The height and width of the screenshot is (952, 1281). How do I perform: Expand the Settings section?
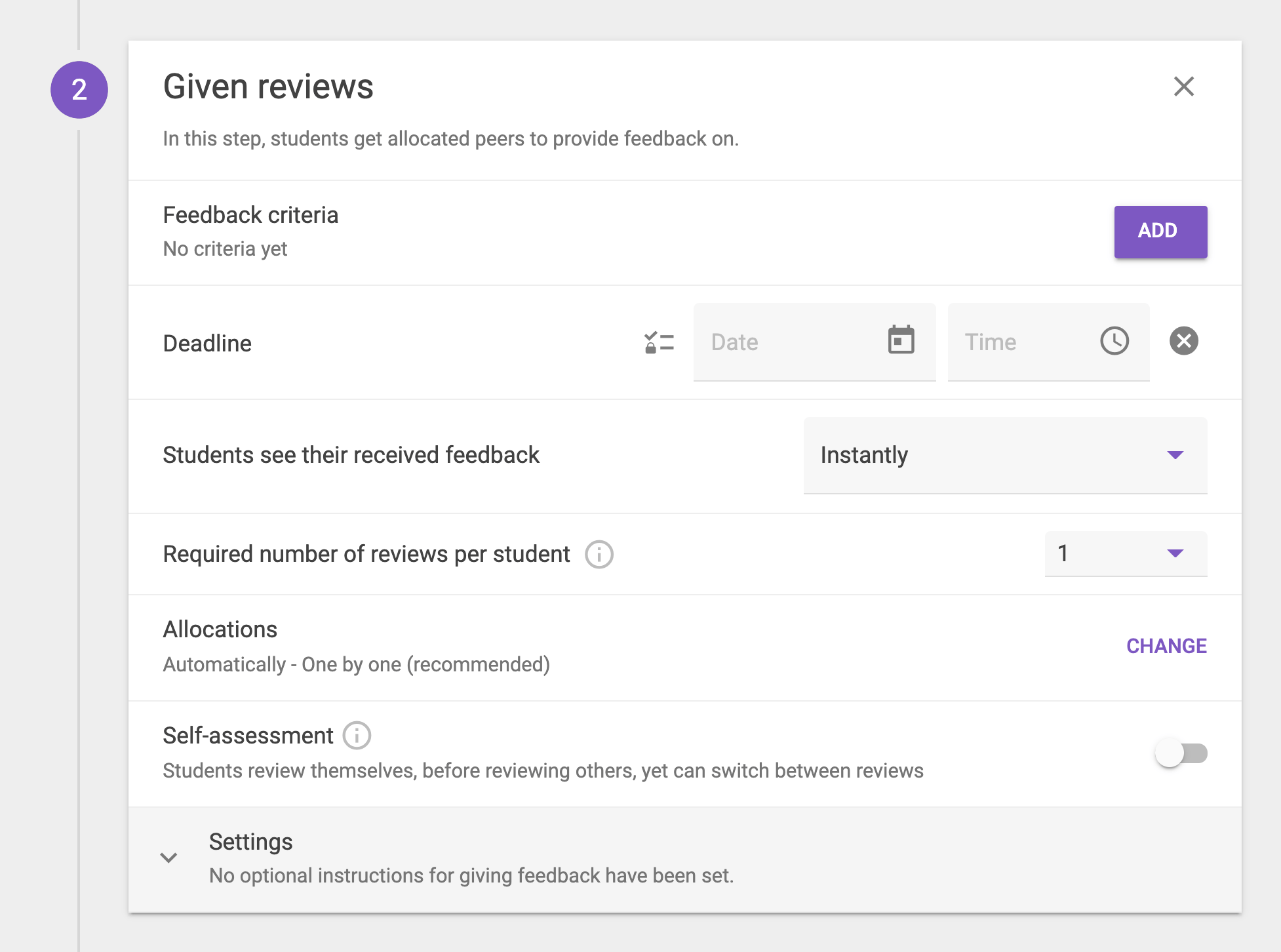point(169,857)
